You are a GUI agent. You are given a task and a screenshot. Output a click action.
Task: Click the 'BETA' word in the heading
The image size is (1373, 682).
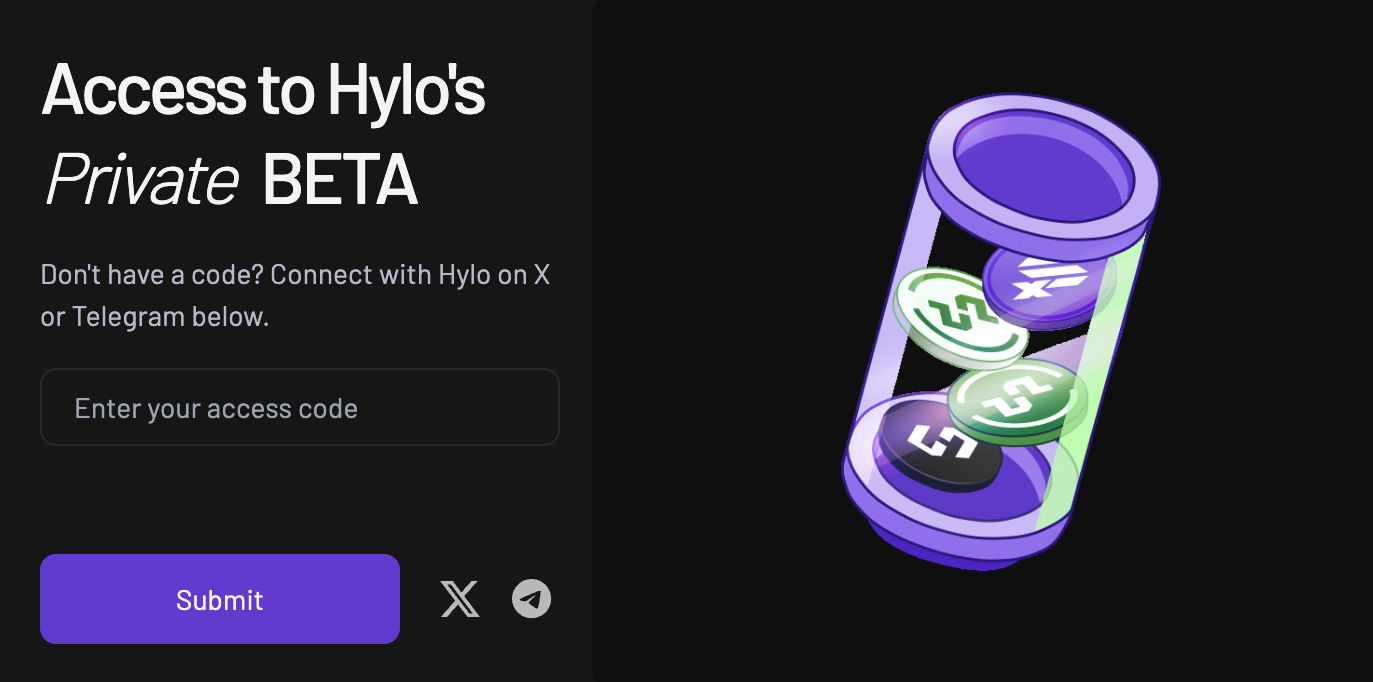coord(339,180)
